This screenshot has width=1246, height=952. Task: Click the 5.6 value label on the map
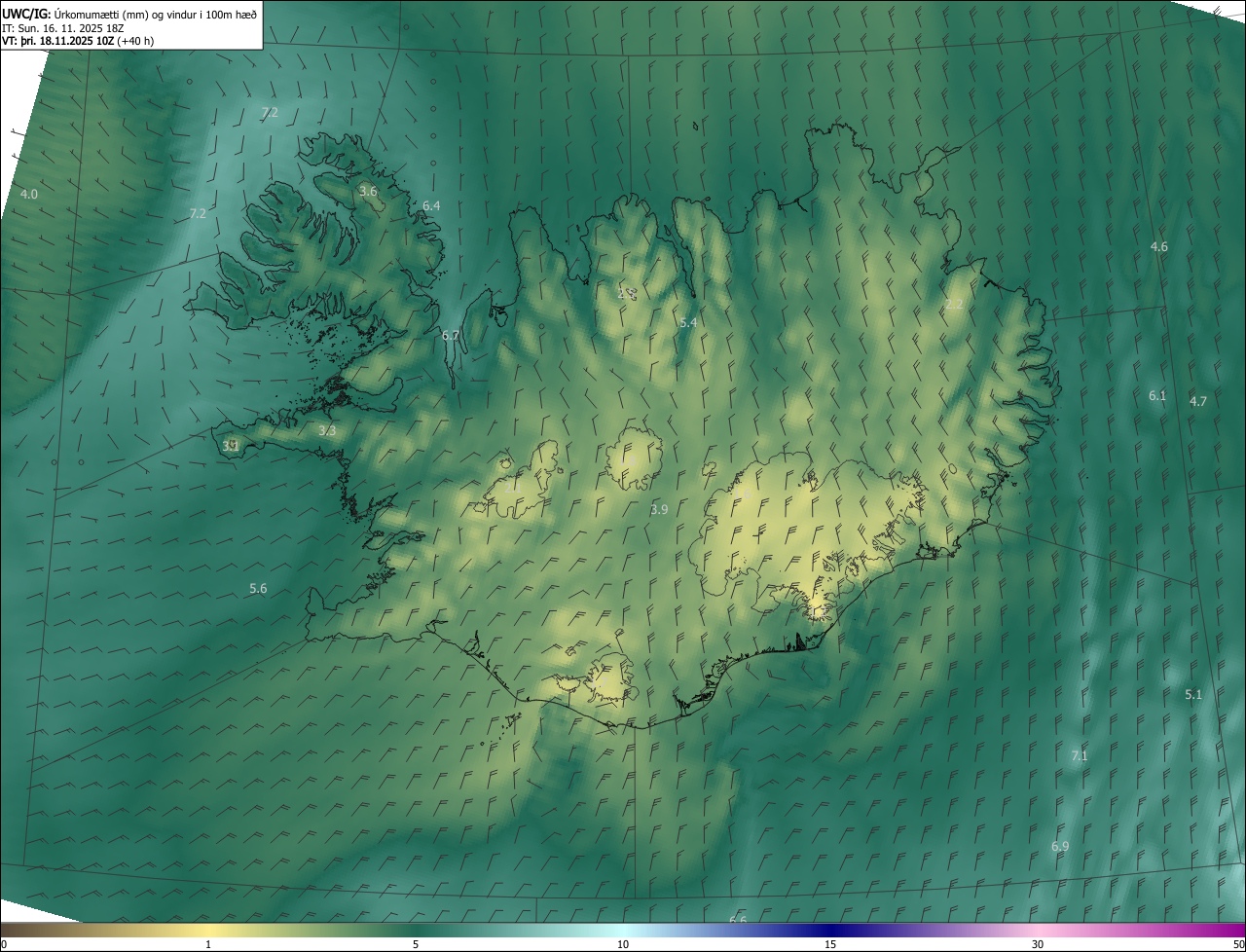tap(258, 589)
